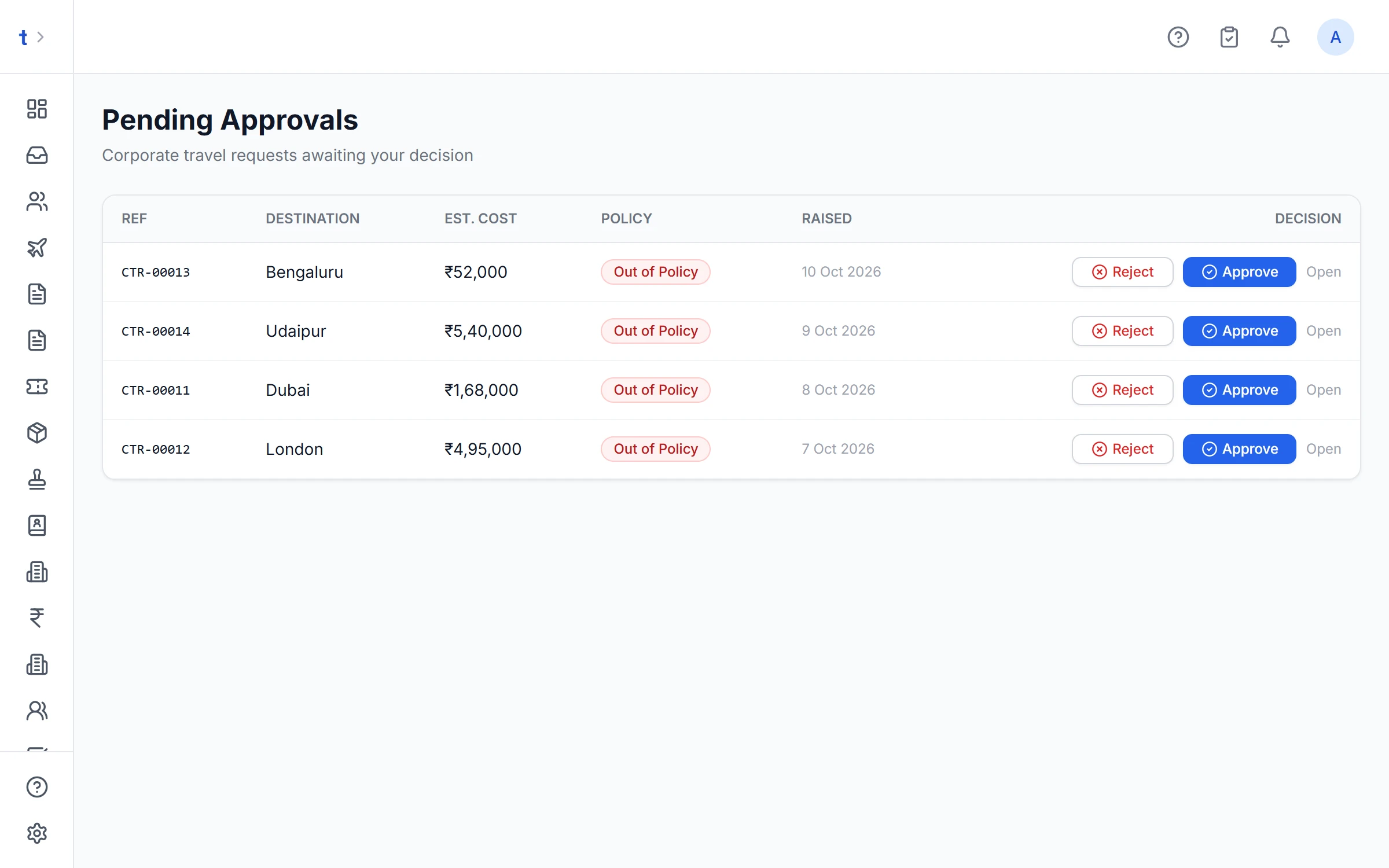This screenshot has width=1389, height=868.
Task: Open the inbox tray icon in sidebar
Action: pos(36,155)
